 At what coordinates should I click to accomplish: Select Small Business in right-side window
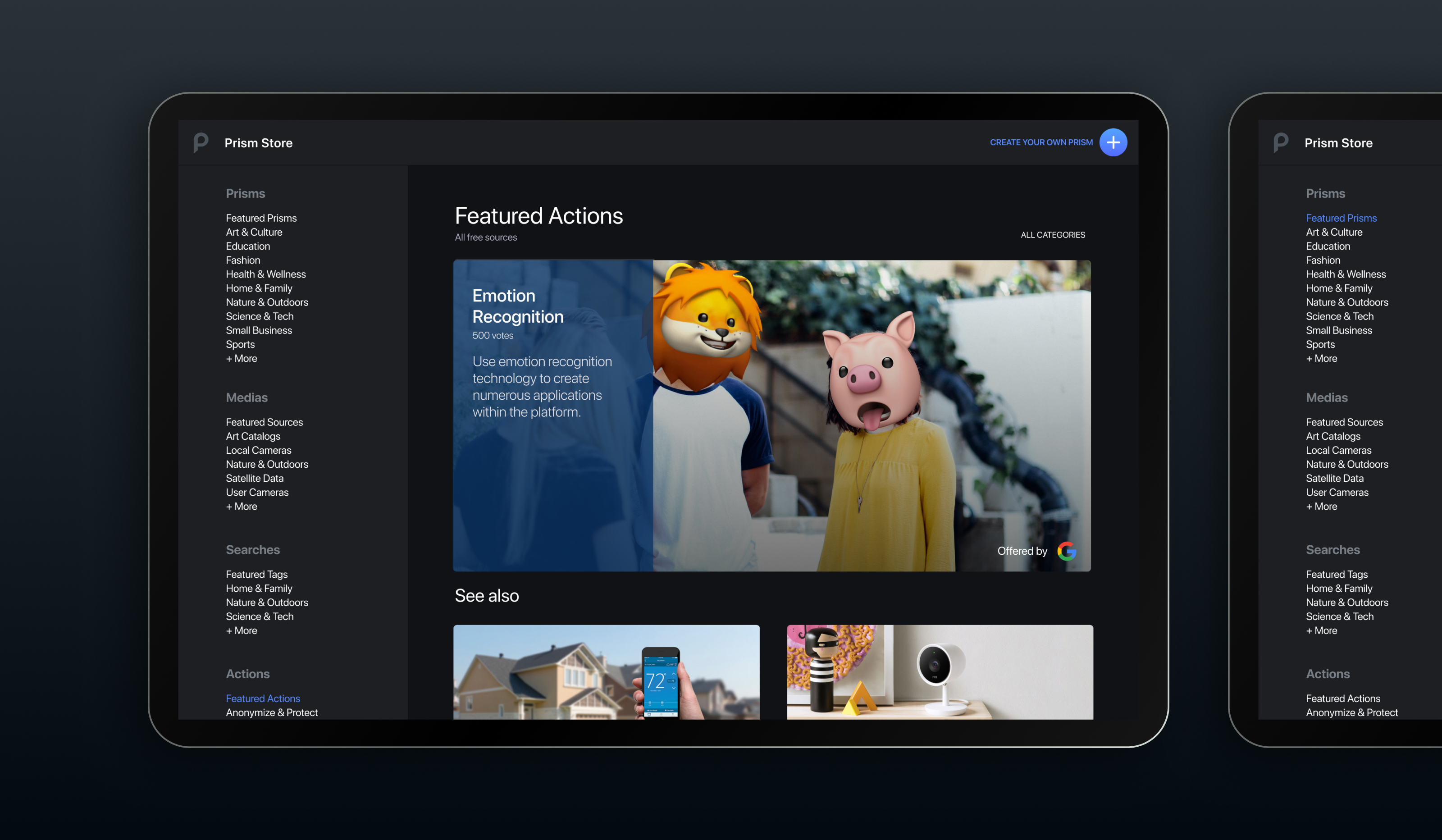[x=1338, y=330]
